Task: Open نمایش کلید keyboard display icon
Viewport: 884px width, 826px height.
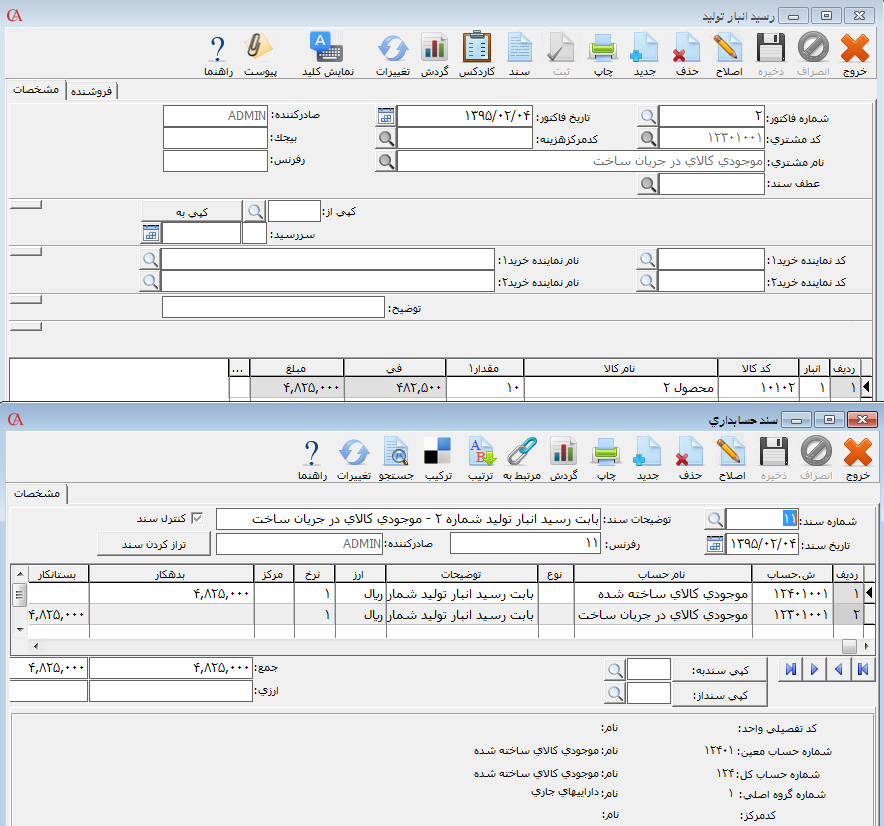Action: click(x=327, y=54)
